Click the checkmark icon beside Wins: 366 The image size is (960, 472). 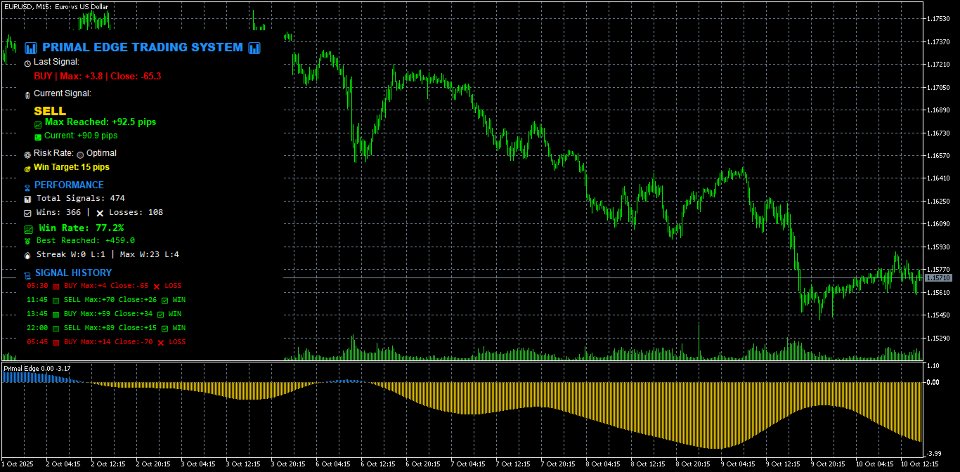click(x=28, y=213)
